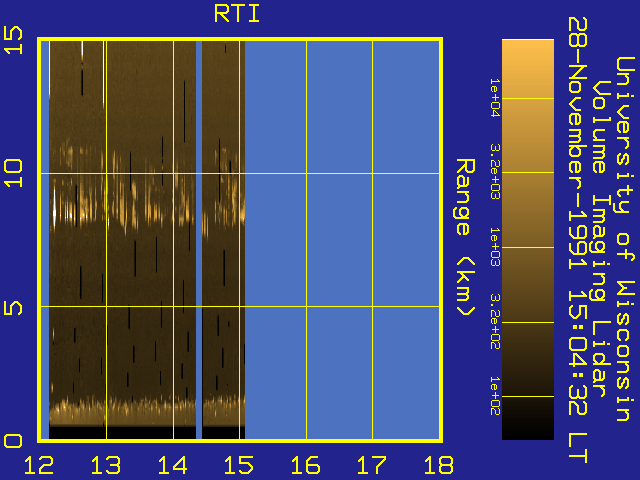Click the x-axis label 17

pyautogui.click(x=372, y=465)
